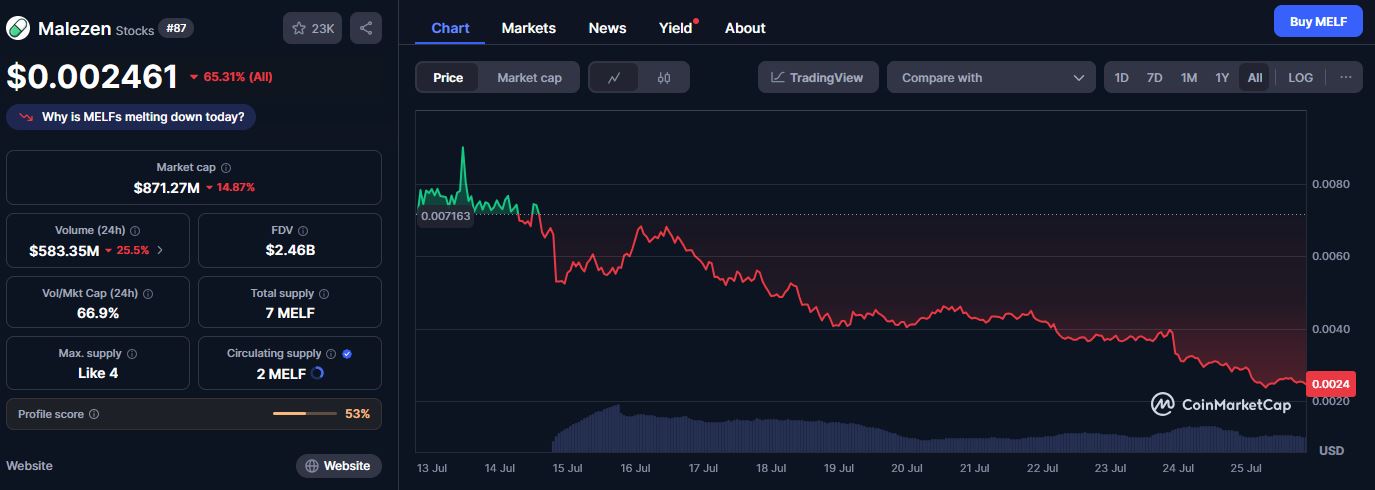
Task: Click the USD currency label on chart
Action: point(1331,451)
